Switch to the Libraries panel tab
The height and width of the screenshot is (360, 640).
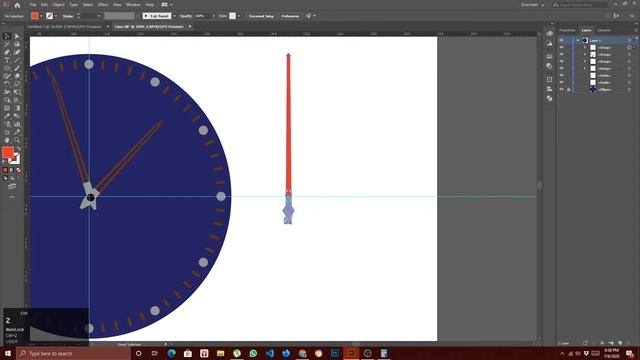(x=604, y=30)
